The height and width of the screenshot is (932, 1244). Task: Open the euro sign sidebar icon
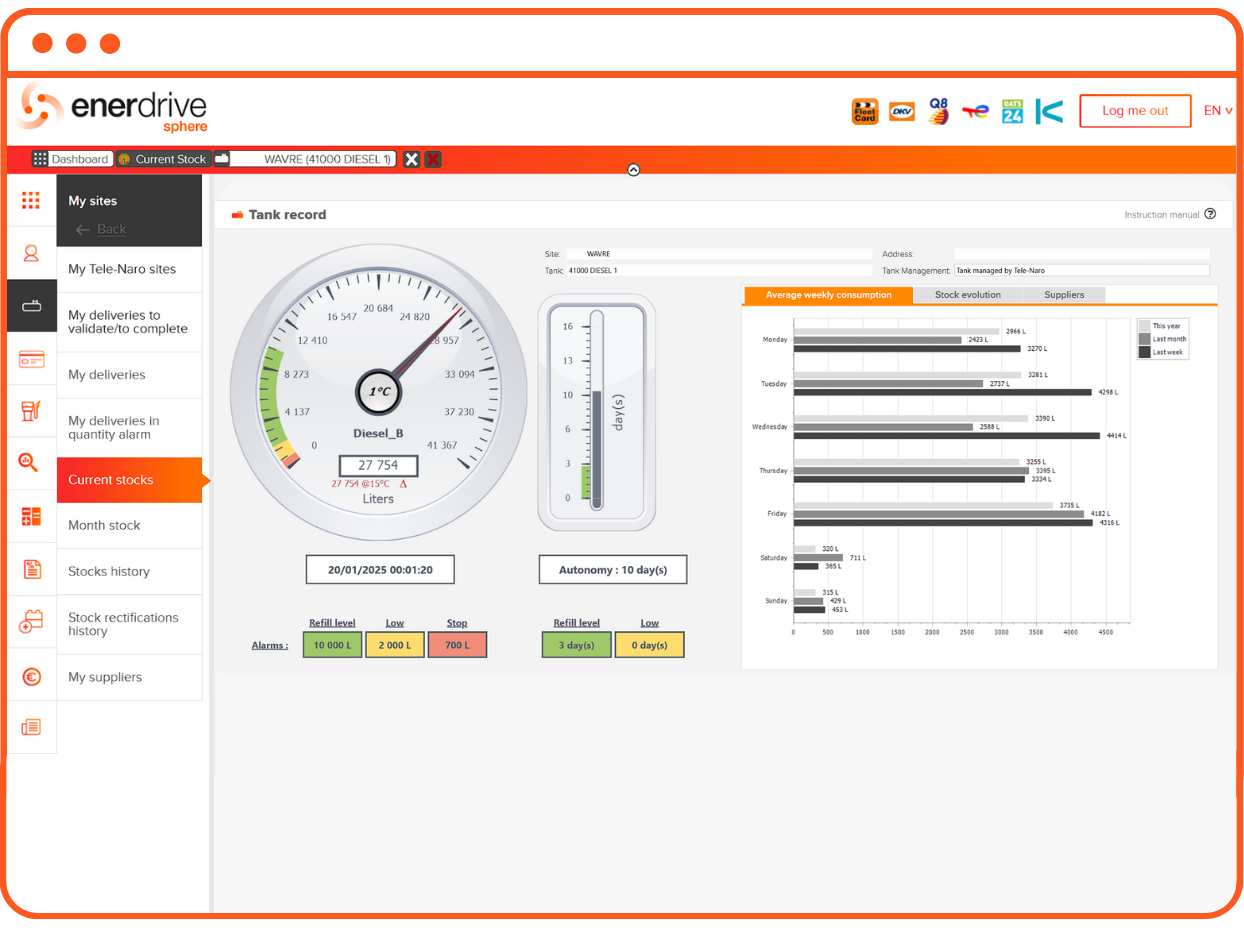[x=31, y=677]
